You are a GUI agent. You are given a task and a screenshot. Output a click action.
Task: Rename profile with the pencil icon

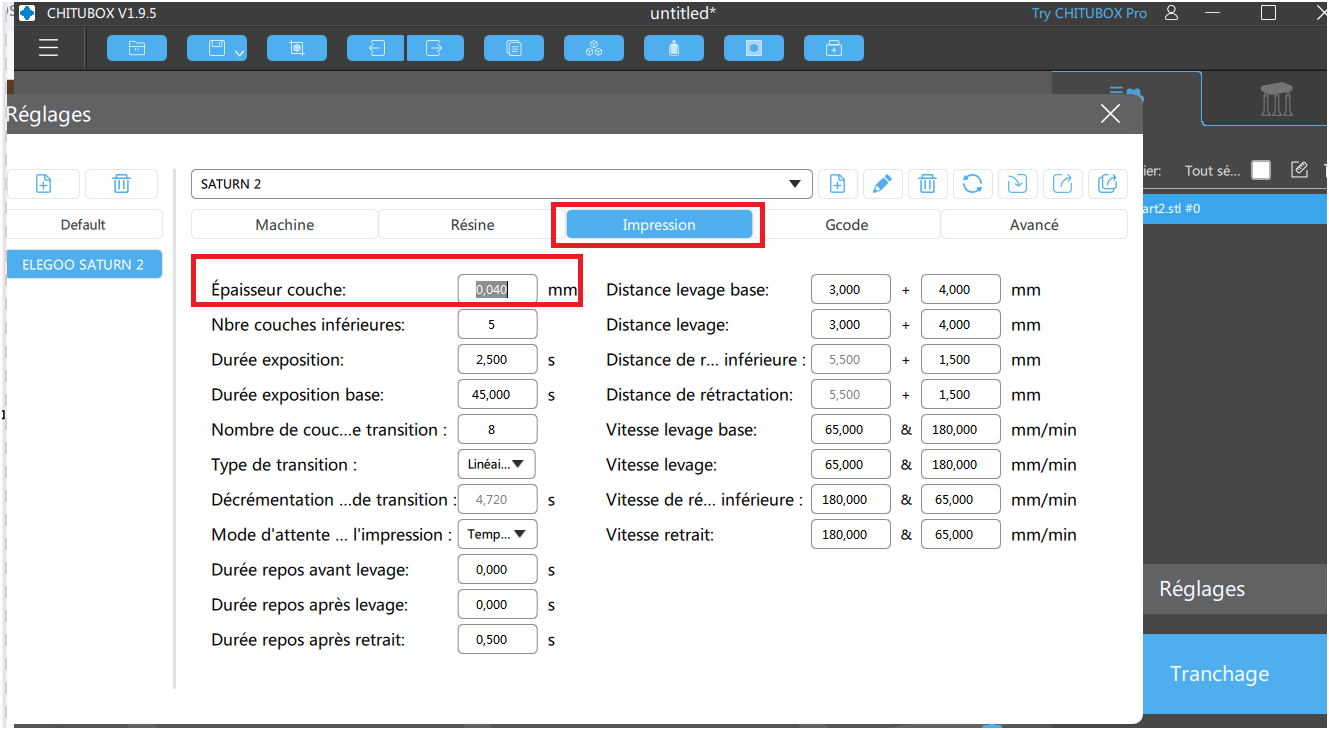click(883, 184)
